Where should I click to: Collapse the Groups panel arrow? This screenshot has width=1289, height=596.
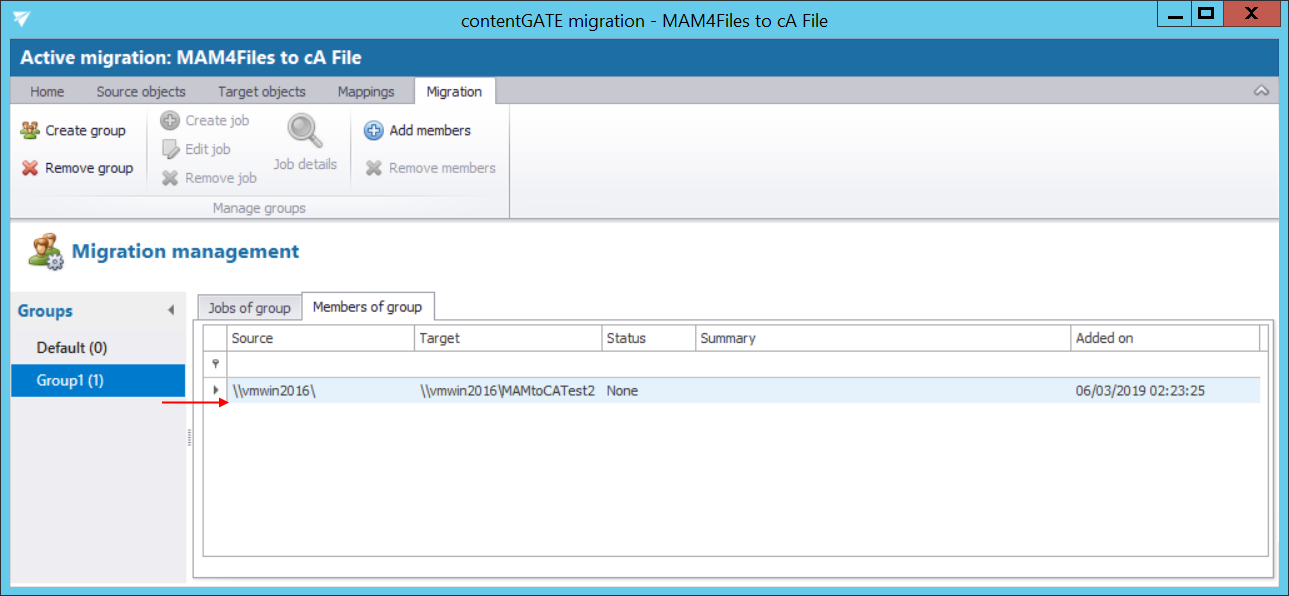171,311
